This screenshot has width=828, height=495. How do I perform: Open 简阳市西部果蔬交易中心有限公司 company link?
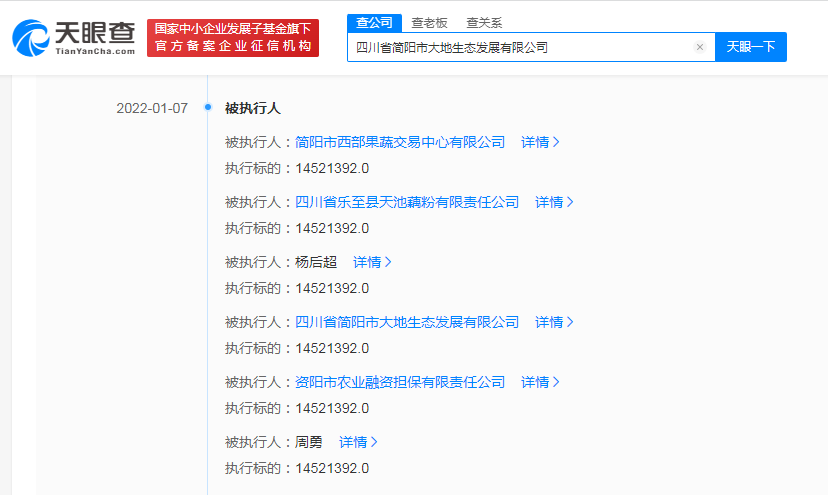[x=400, y=142]
